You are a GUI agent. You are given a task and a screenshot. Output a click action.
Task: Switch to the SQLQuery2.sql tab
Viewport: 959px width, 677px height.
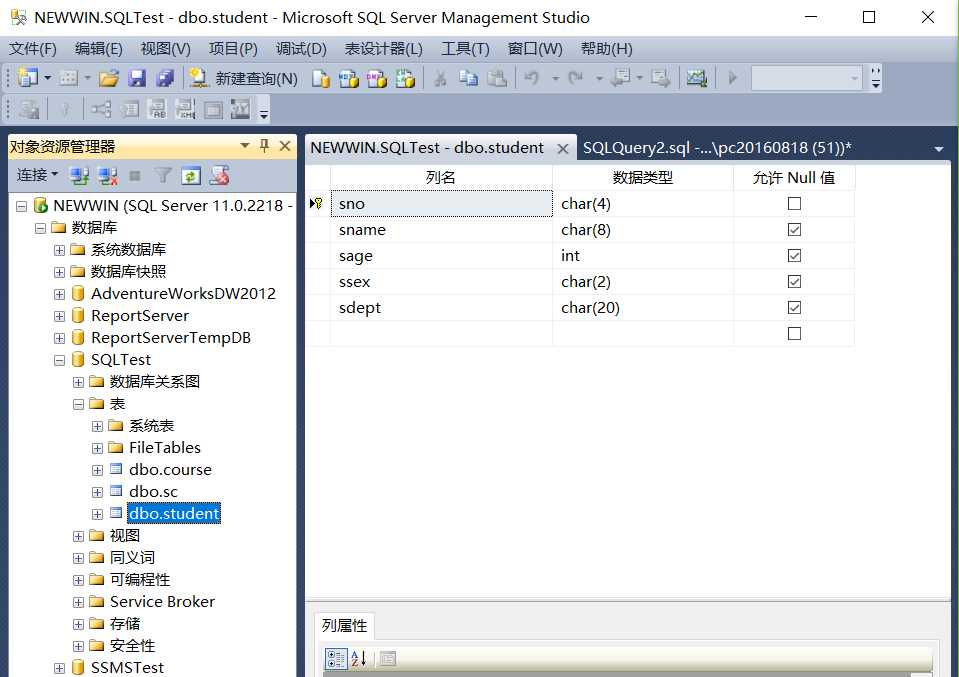pyautogui.click(x=717, y=147)
